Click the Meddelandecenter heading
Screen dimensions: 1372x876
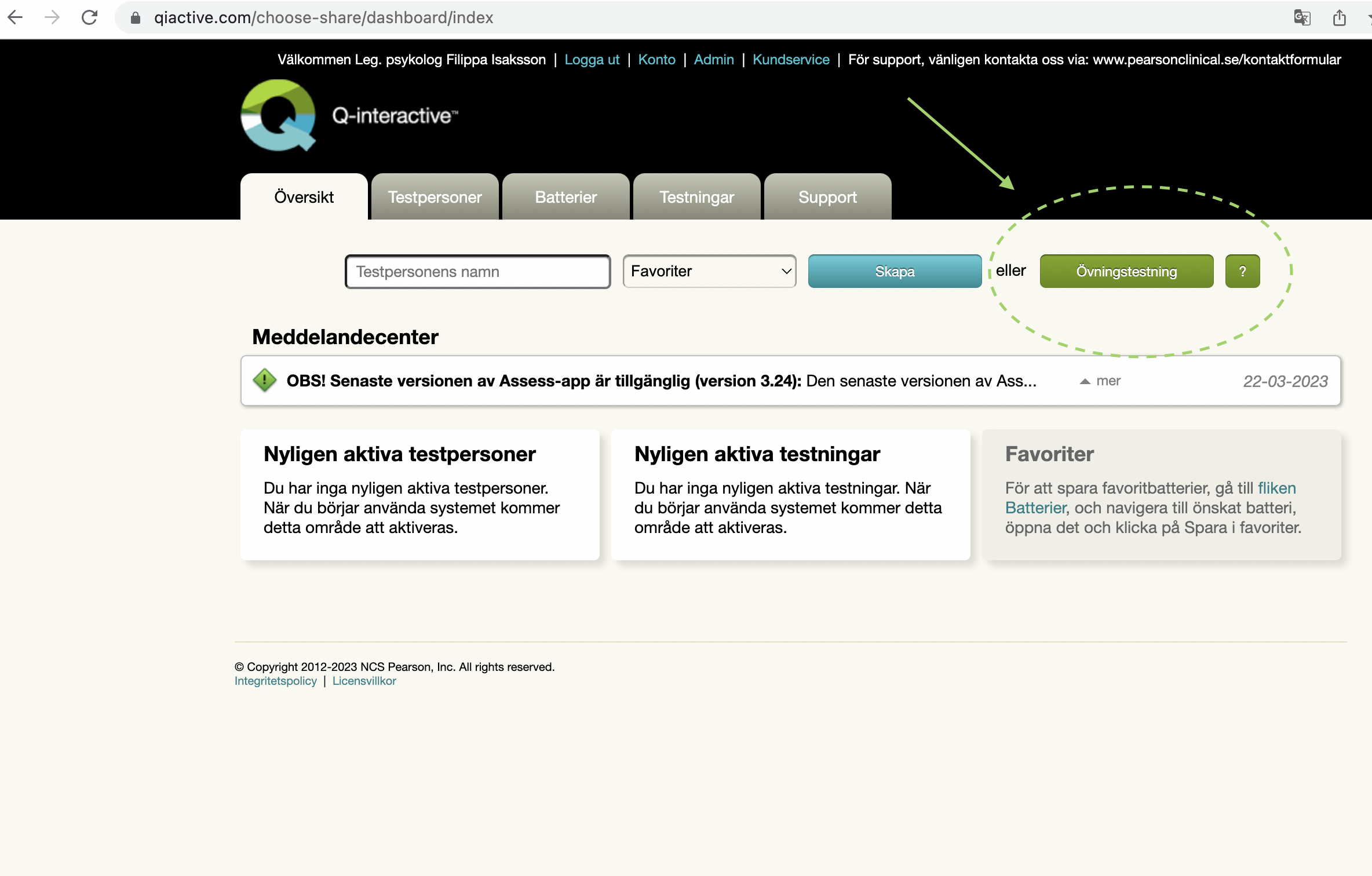coord(345,337)
